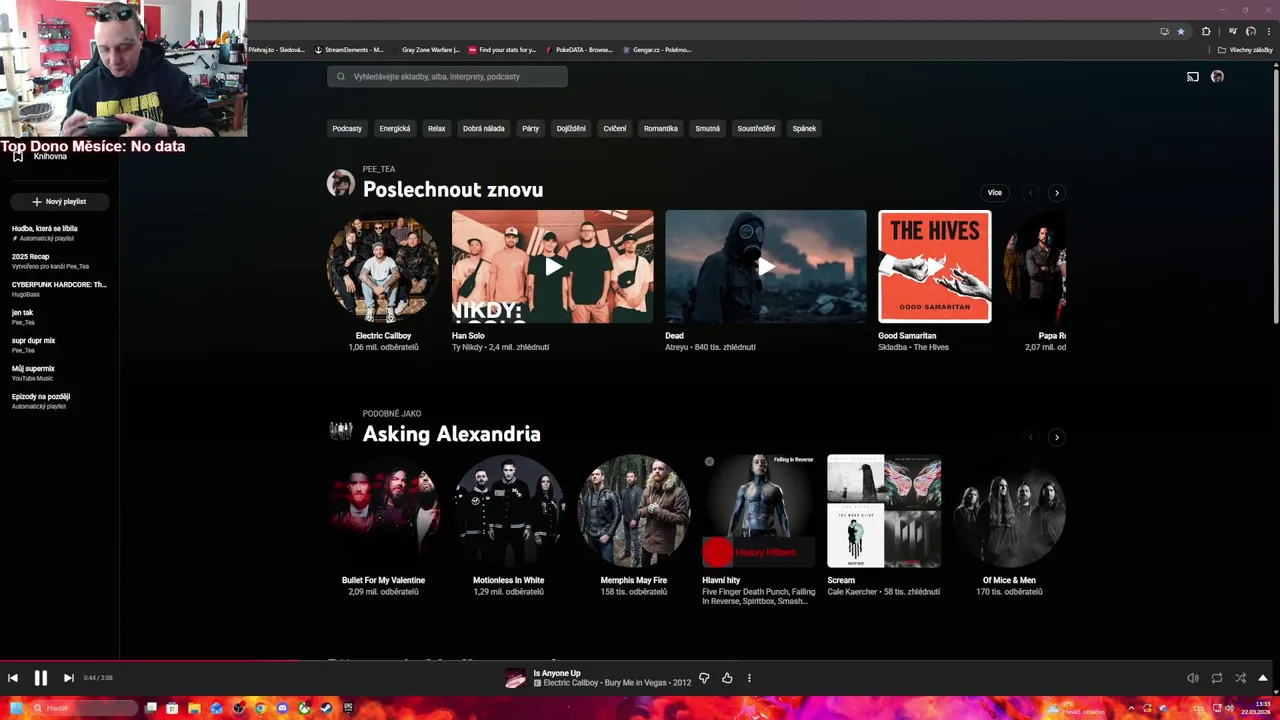Open the Hlavní hity Heavy Hitters playlist
This screenshot has height=720, width=1280.
click(x=758, y=511)
